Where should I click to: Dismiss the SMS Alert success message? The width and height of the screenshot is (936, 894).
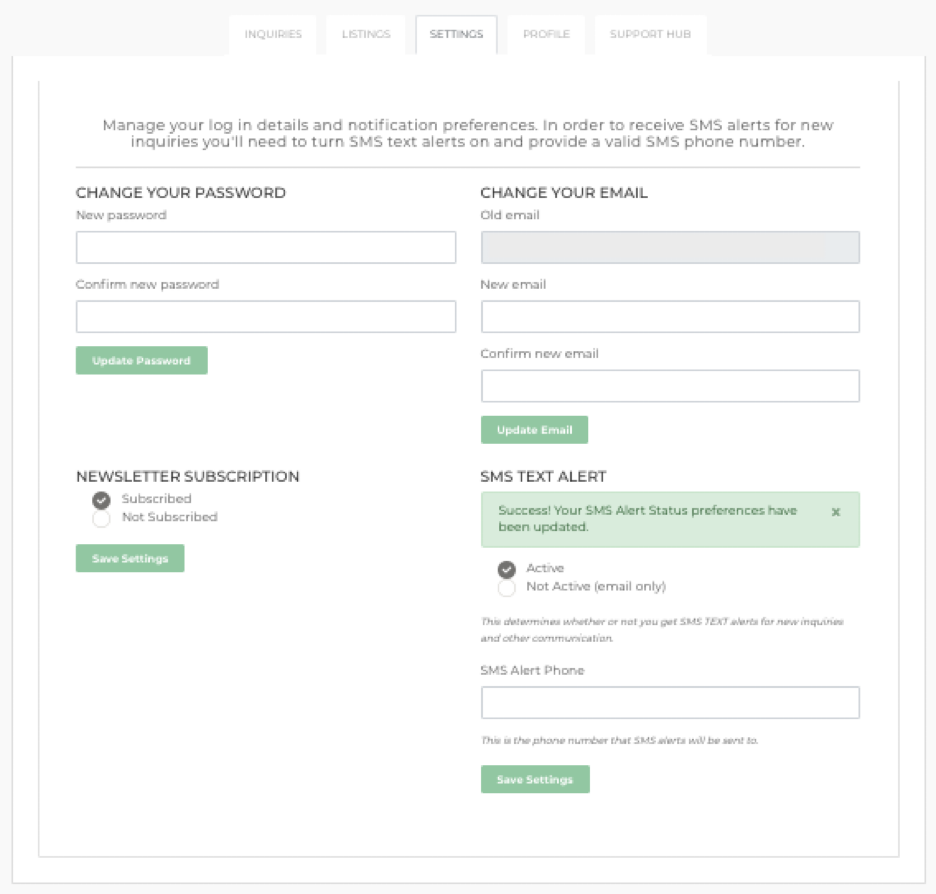tap(836, 511)
